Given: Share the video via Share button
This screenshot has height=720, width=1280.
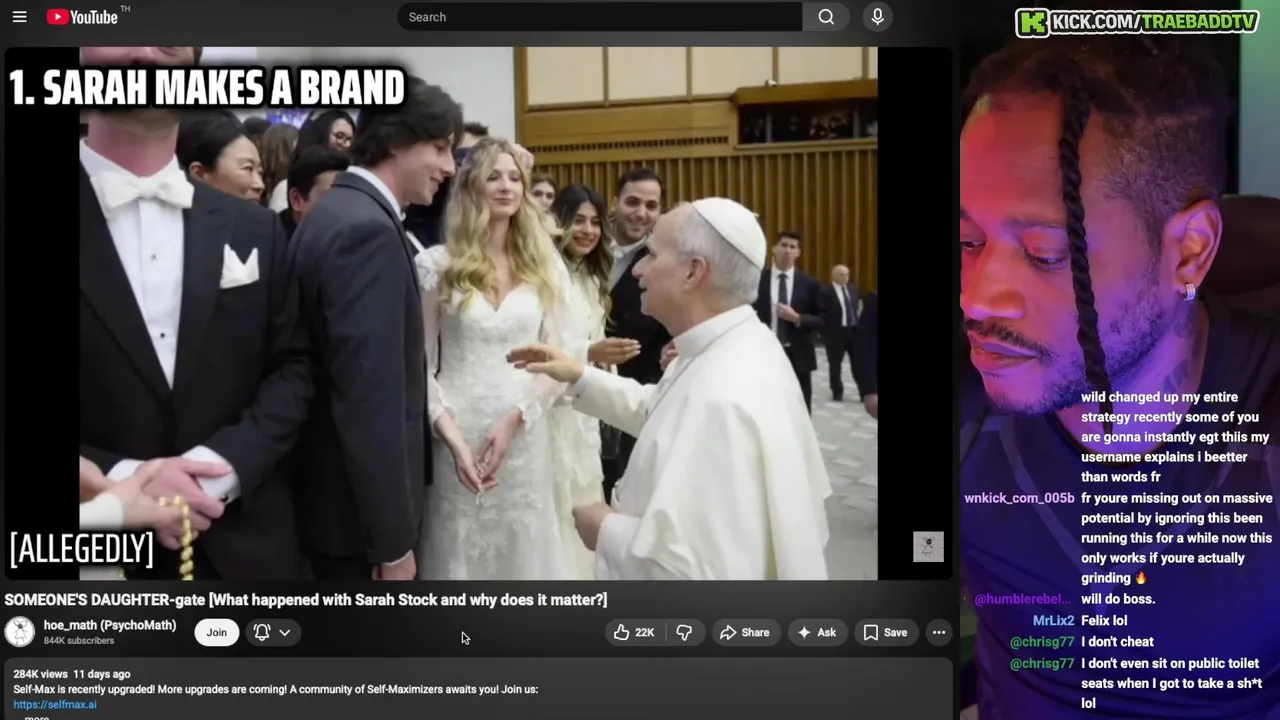Looking at the screenshot, I should point(745,632).
